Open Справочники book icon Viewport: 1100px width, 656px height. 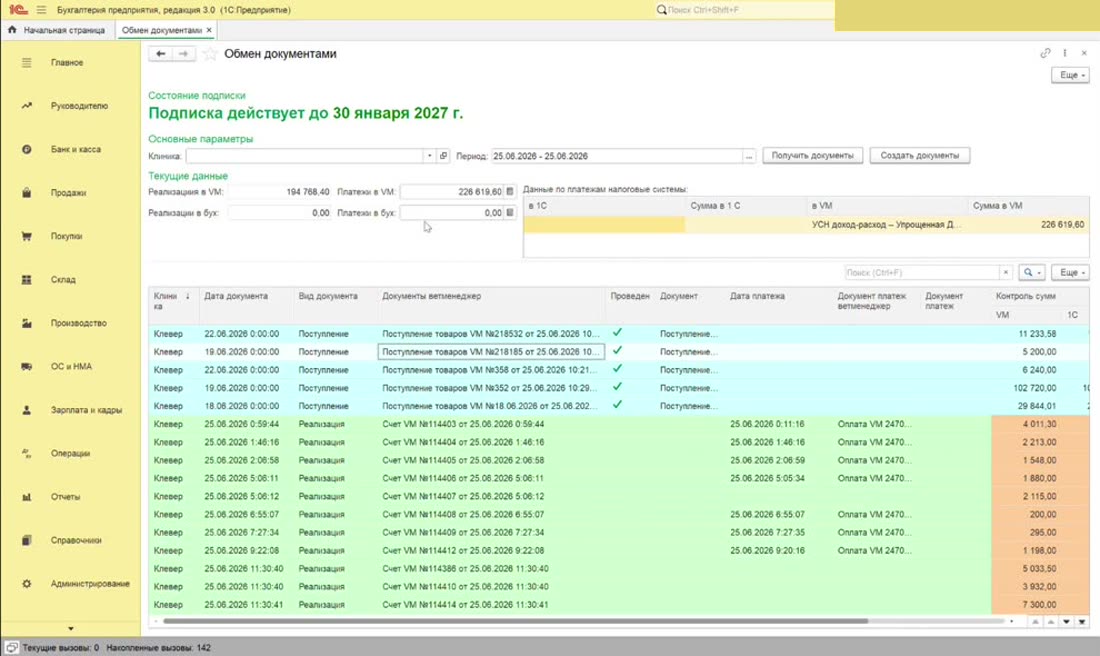tap(27, 540)
